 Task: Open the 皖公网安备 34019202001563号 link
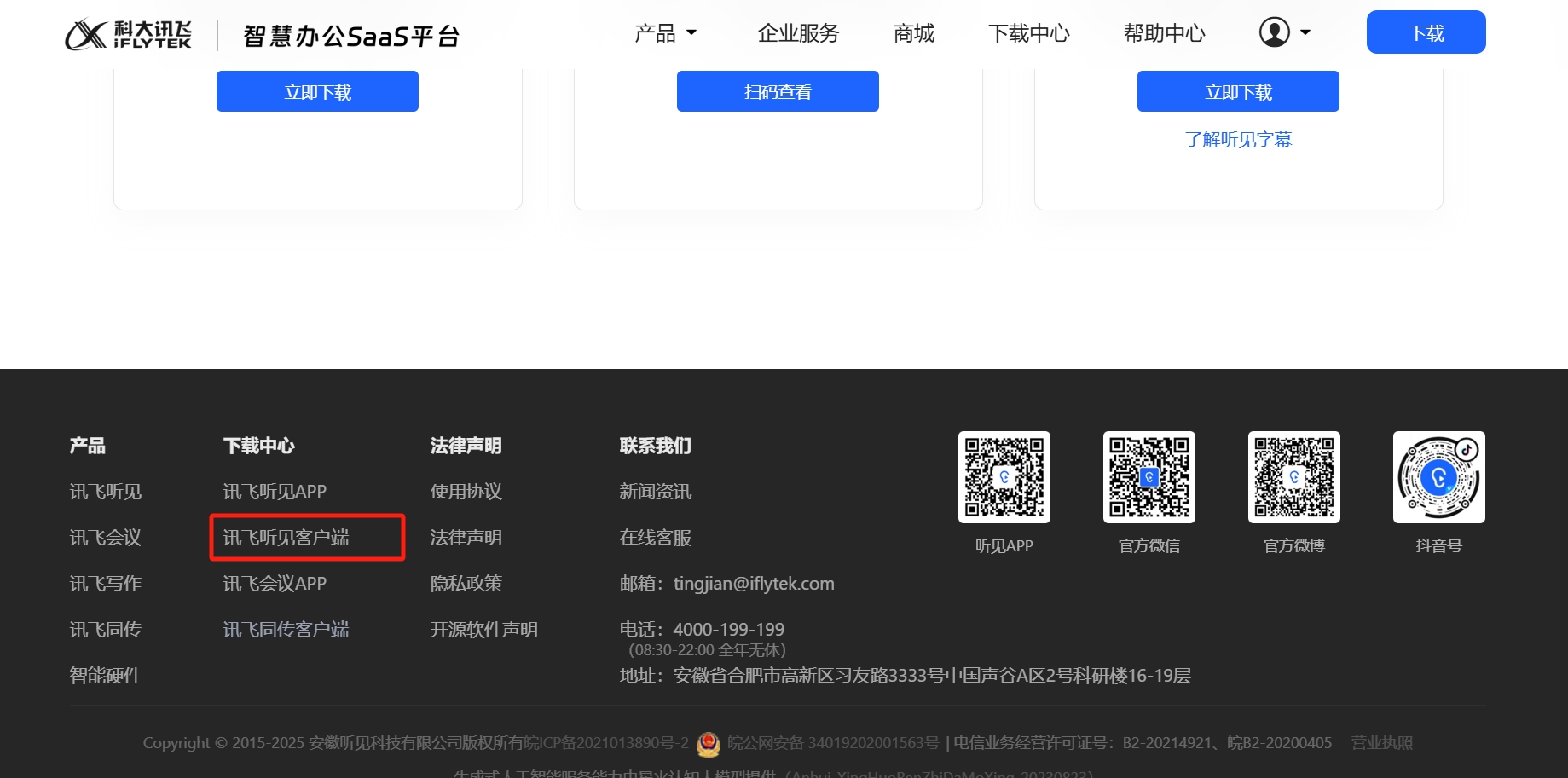pos(833,743)
